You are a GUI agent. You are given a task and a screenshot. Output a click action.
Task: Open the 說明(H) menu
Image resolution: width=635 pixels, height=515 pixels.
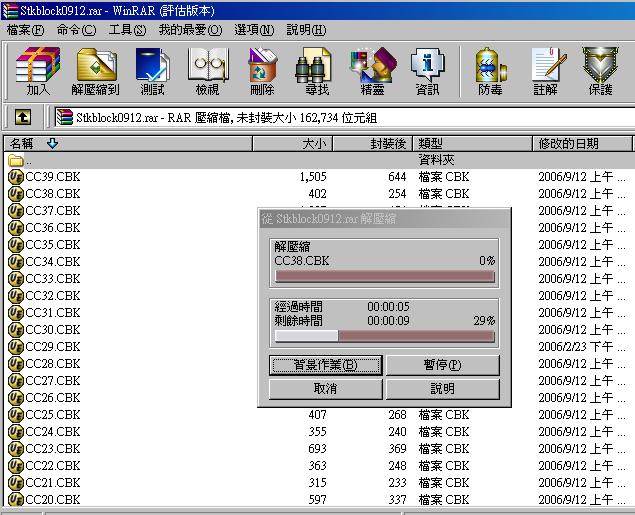(306, 30)
